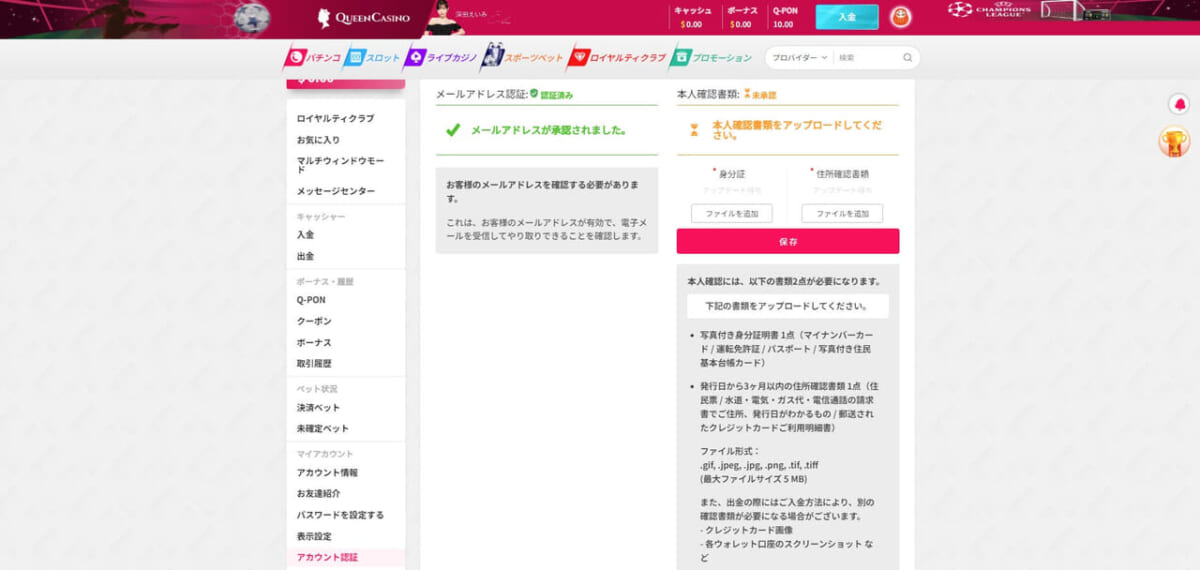Viewport: 1200px width, 570px height.
Task: Click the 入金 deposit button in header
Action: pos(847,17)
